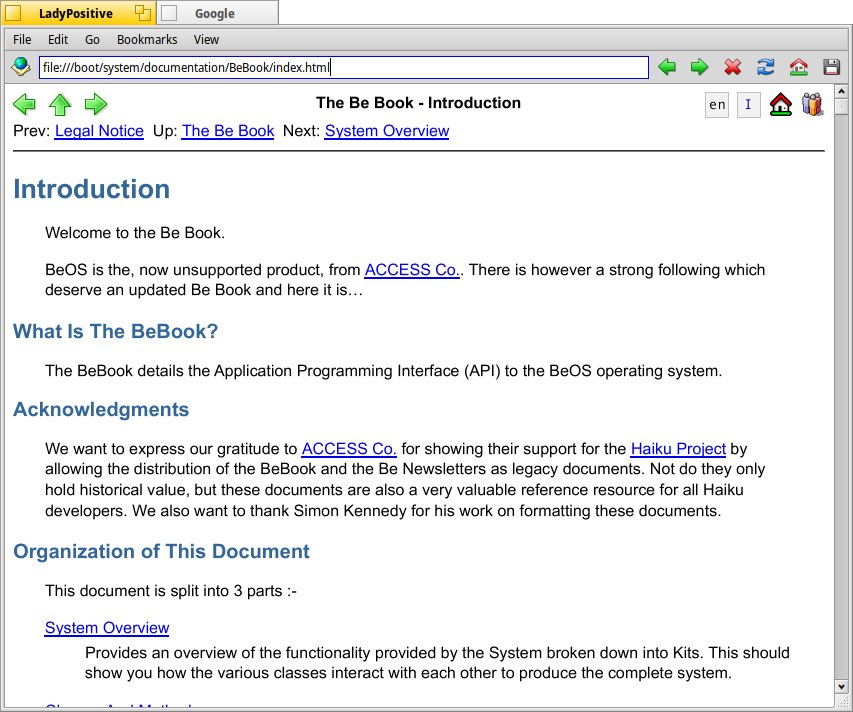Open the Haiku Project link
The image size is (853, 712).
point(678,449)
